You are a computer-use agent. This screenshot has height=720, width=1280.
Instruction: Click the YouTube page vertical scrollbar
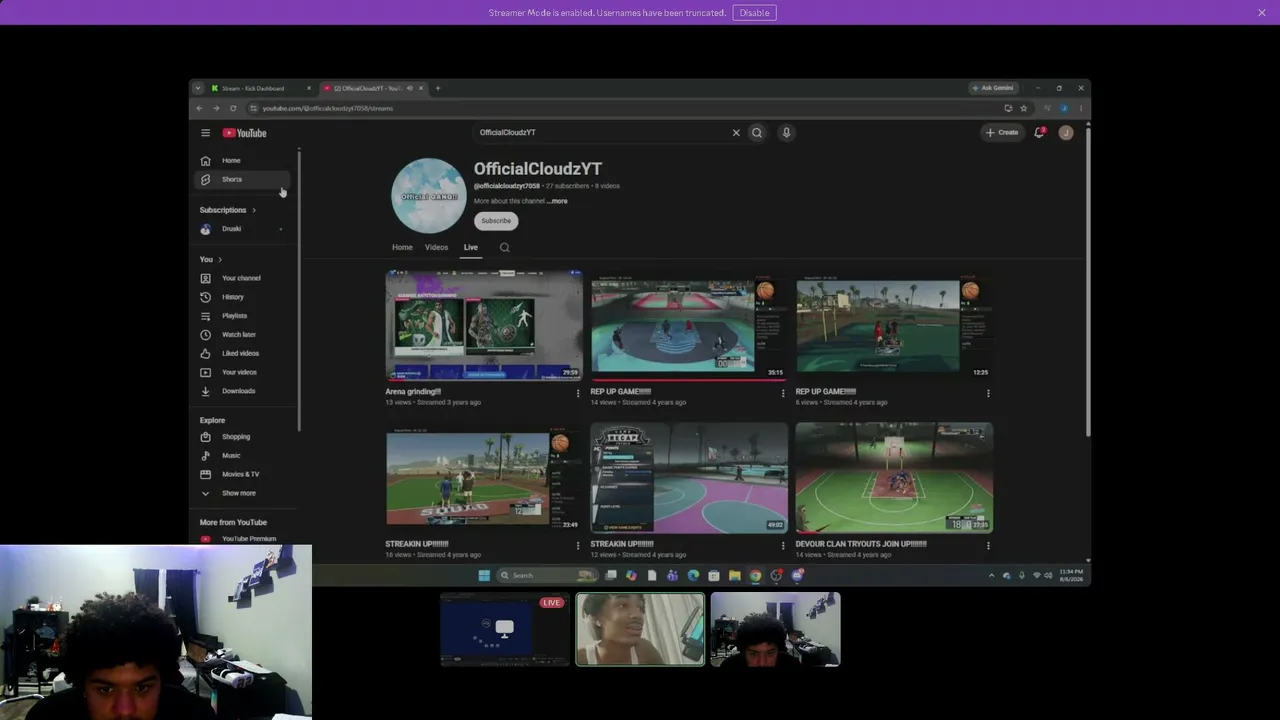coord(1088,280)
